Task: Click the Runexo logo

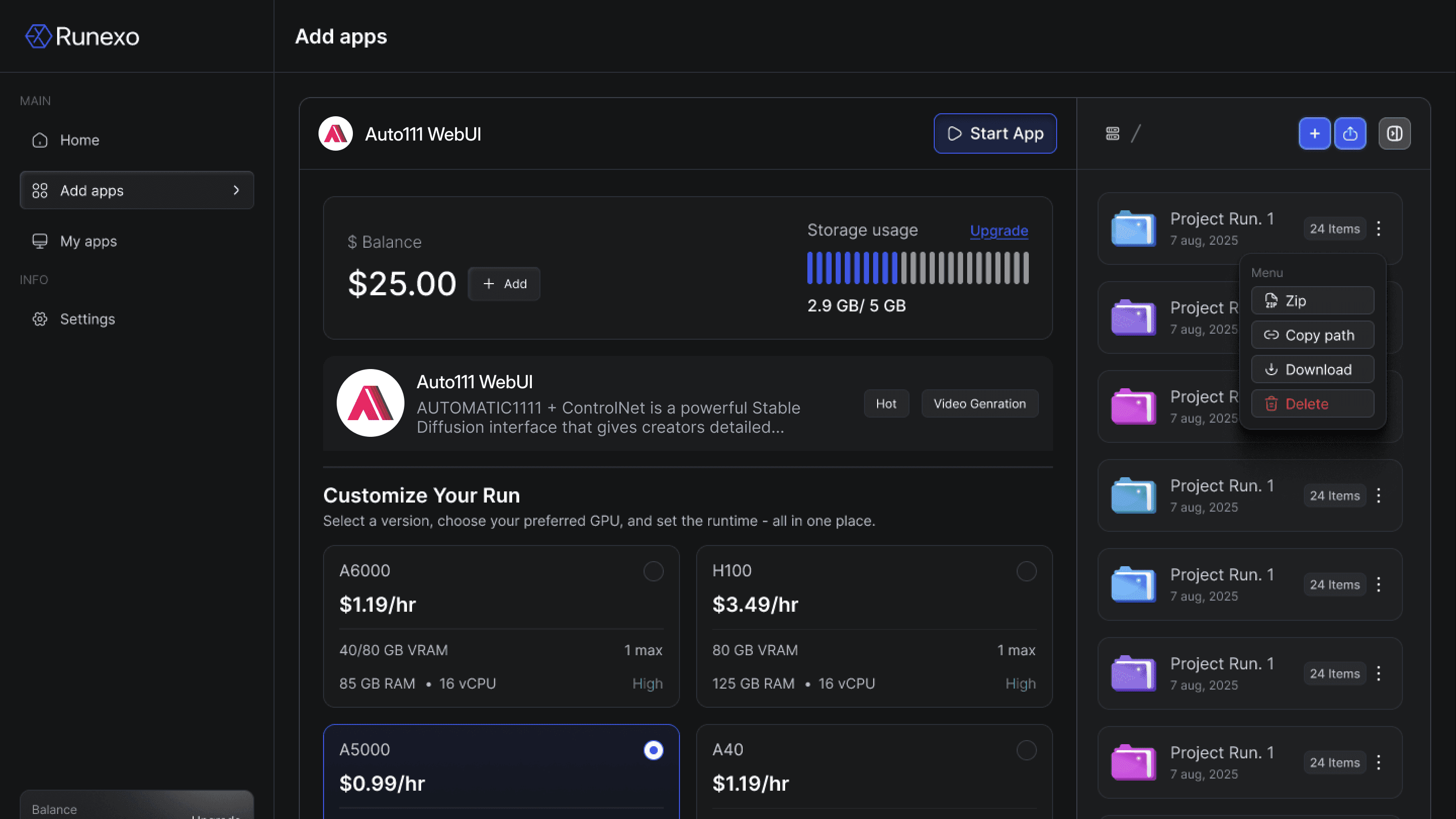Action: [82, 36]
